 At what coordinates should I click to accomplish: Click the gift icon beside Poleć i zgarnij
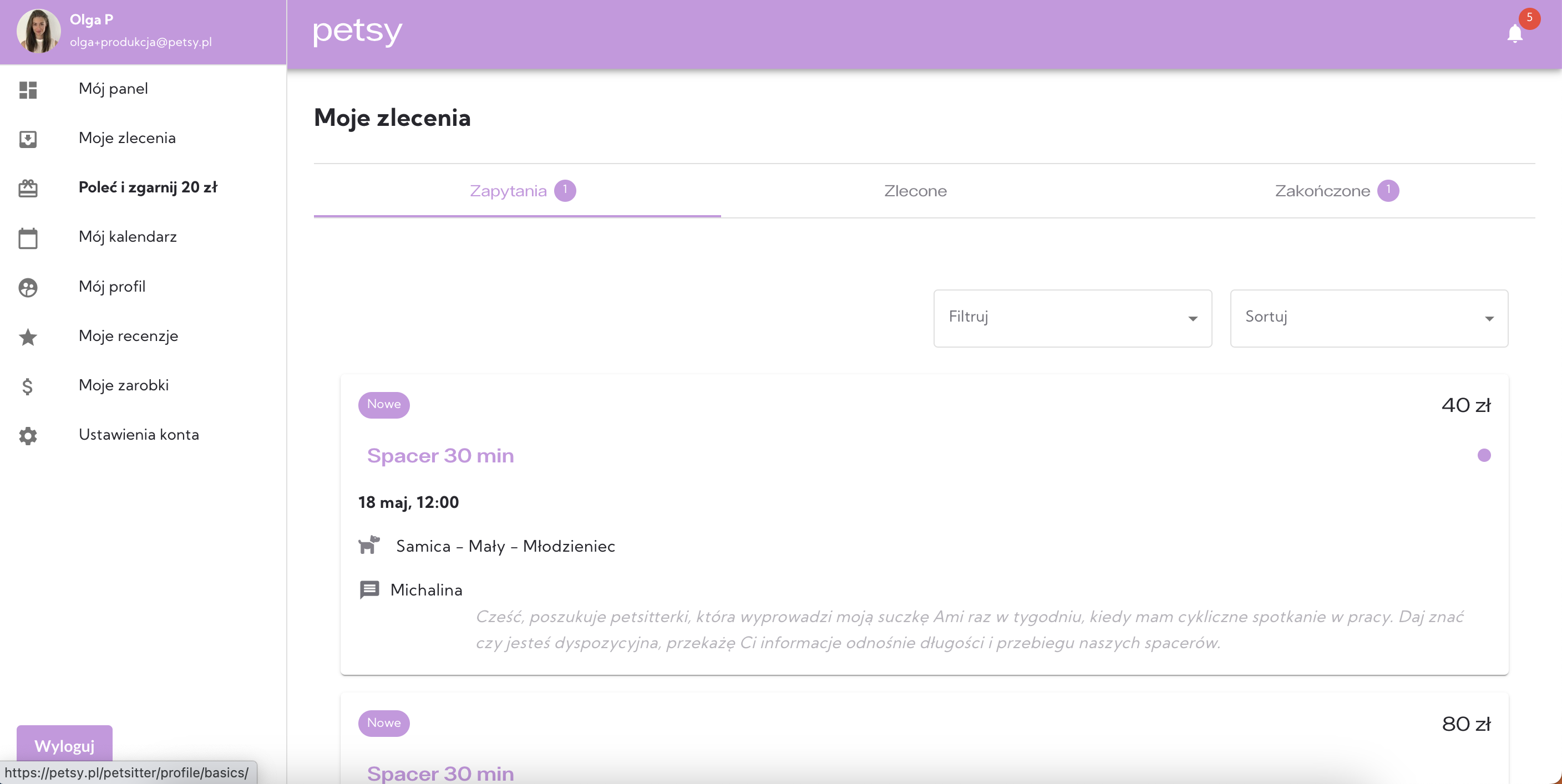28,188
